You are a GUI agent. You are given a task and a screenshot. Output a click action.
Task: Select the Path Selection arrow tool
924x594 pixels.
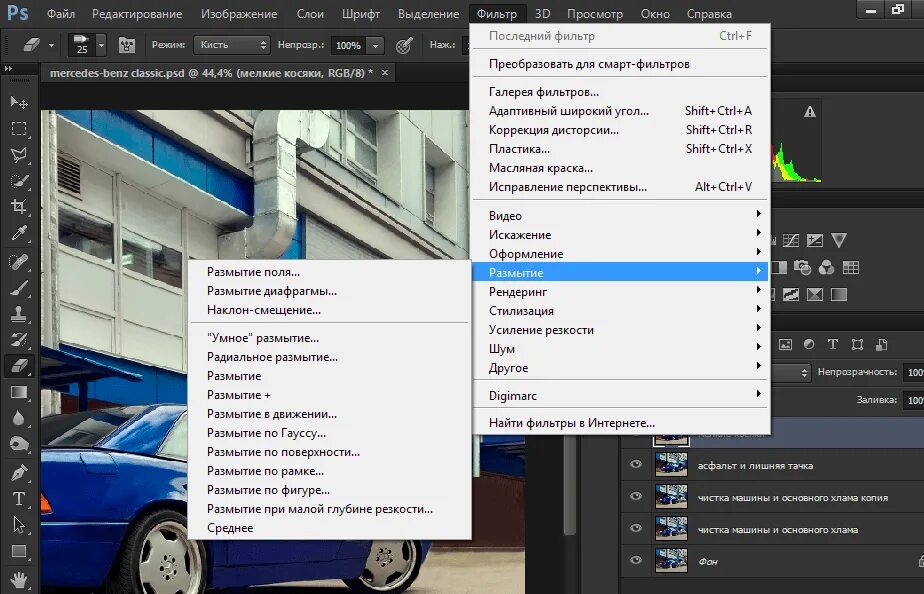(x=19, y=524)
